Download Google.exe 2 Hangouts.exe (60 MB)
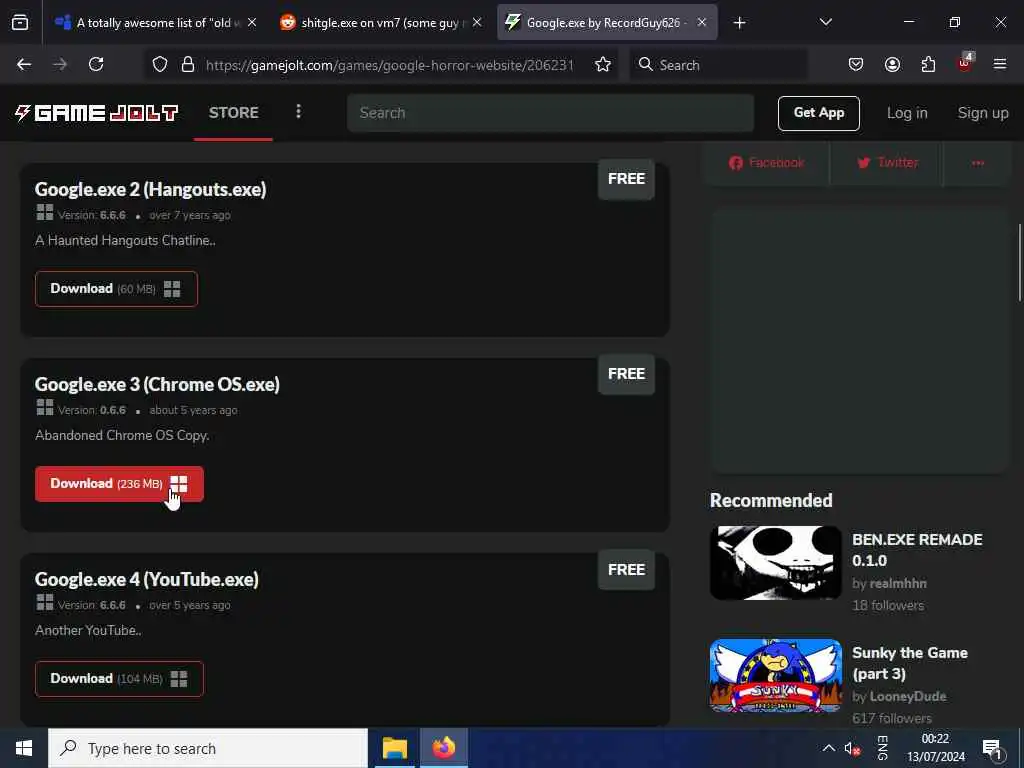Viewport: 1024px width, 768px height. tap(116, 289)
